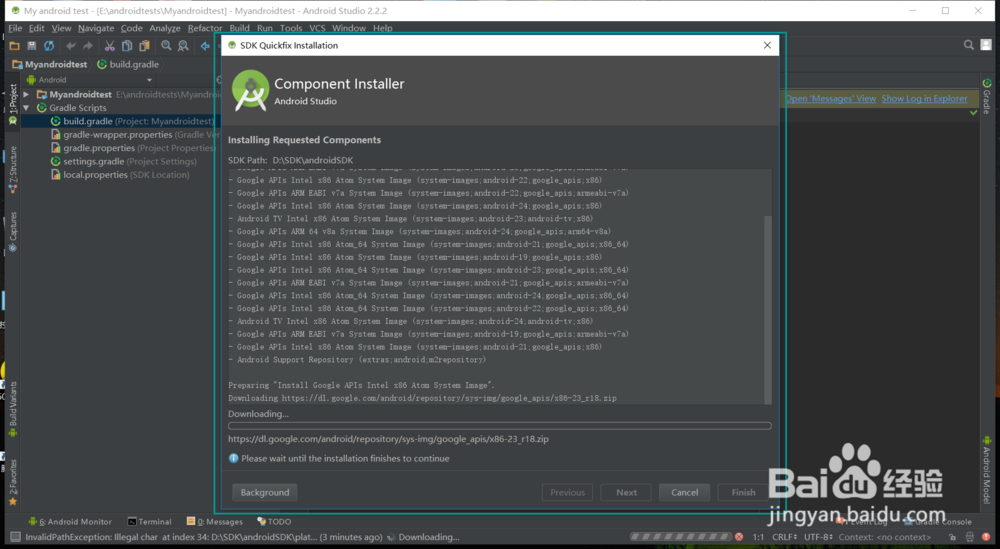Open the 2: Favorites side tab
Image resolution: width=1000 pixels, height=549 pixels.
[13, 483]
